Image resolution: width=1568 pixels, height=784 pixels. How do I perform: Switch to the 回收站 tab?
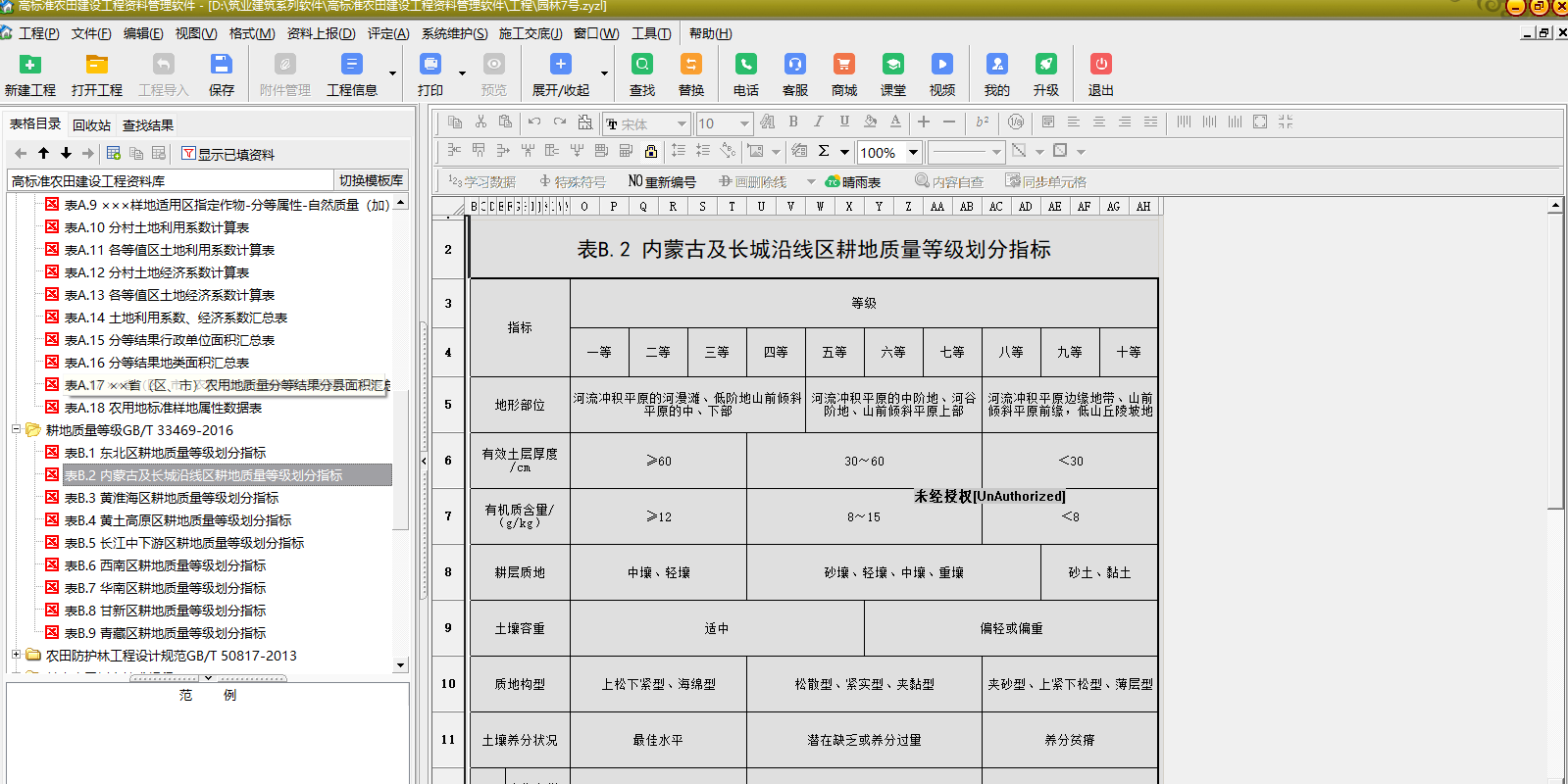[91, 124]
